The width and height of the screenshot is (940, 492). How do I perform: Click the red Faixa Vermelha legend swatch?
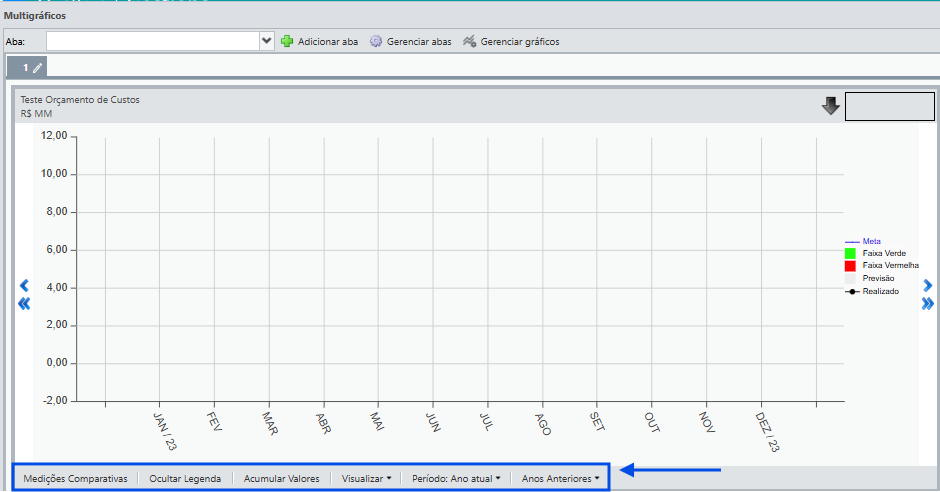click(850, 266)
